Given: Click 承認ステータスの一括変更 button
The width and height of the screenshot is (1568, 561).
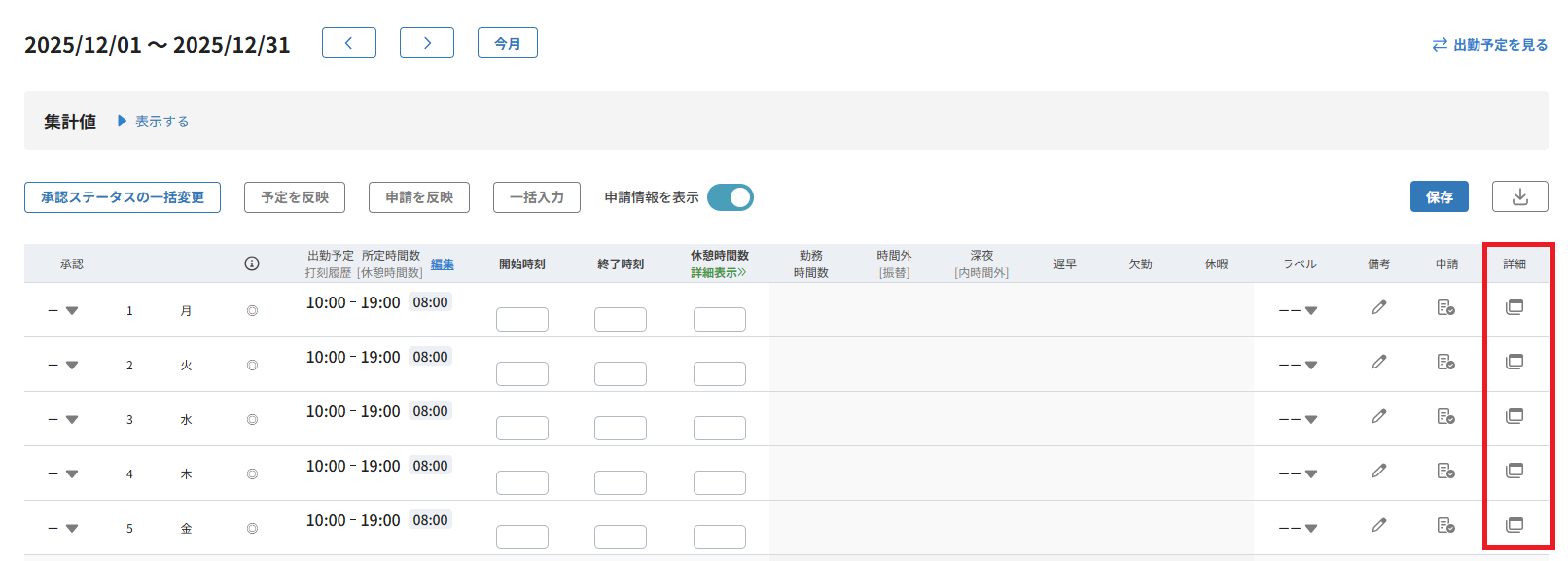Looking at the screenshot, I should tap(123, 197).
